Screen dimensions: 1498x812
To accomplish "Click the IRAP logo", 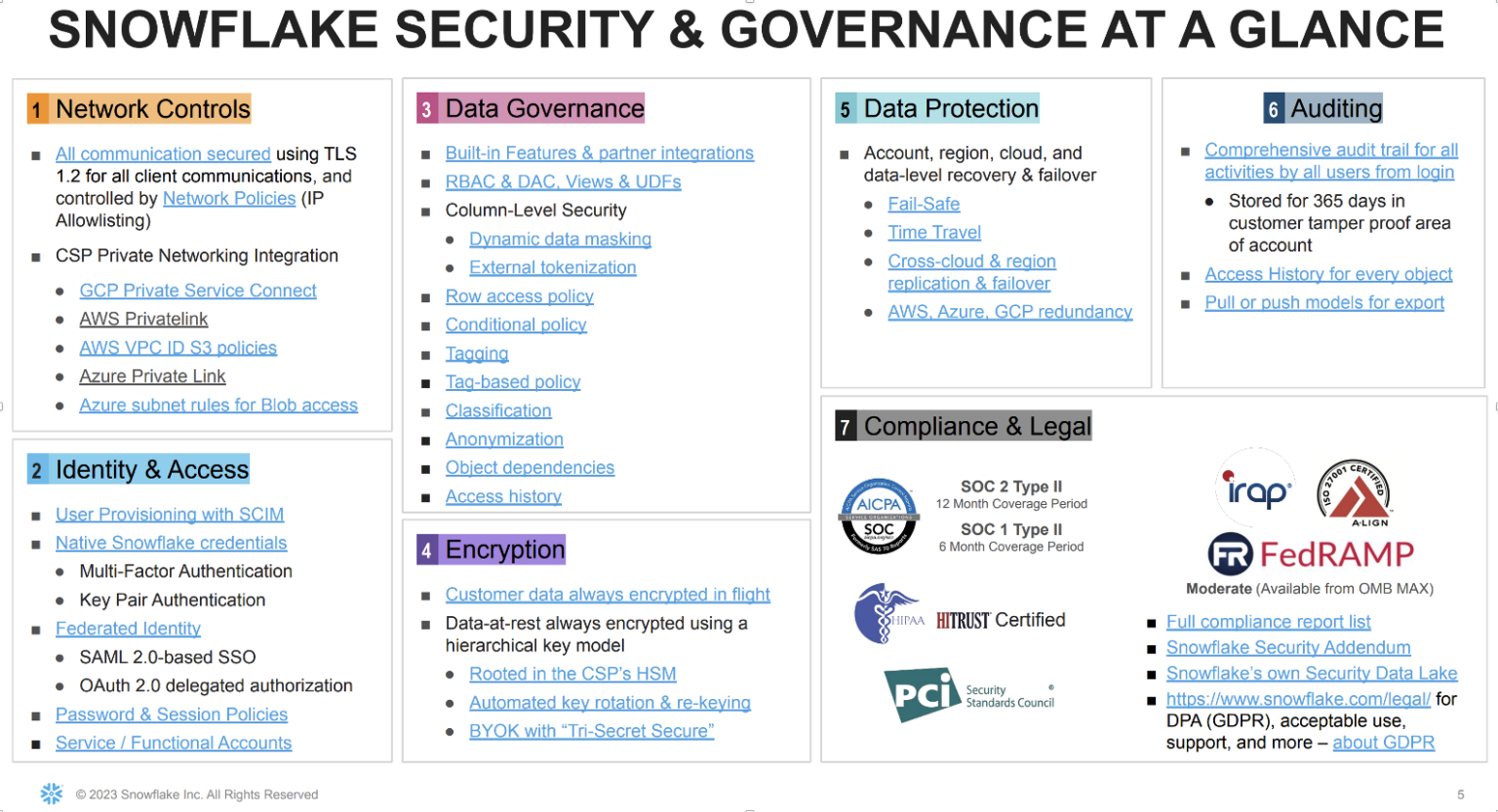I will (1257, 487).
